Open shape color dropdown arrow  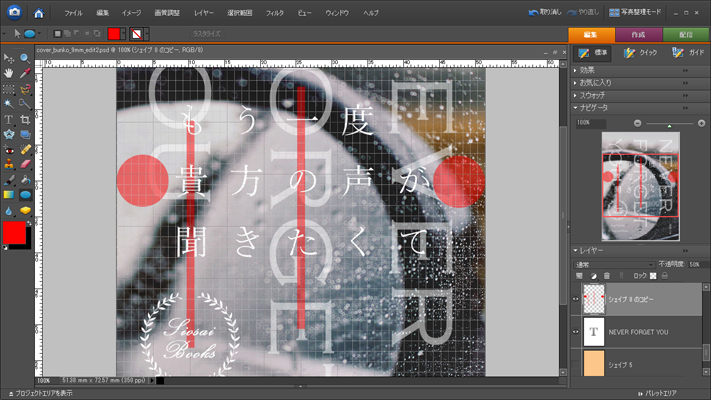click(x=123, y=34)
